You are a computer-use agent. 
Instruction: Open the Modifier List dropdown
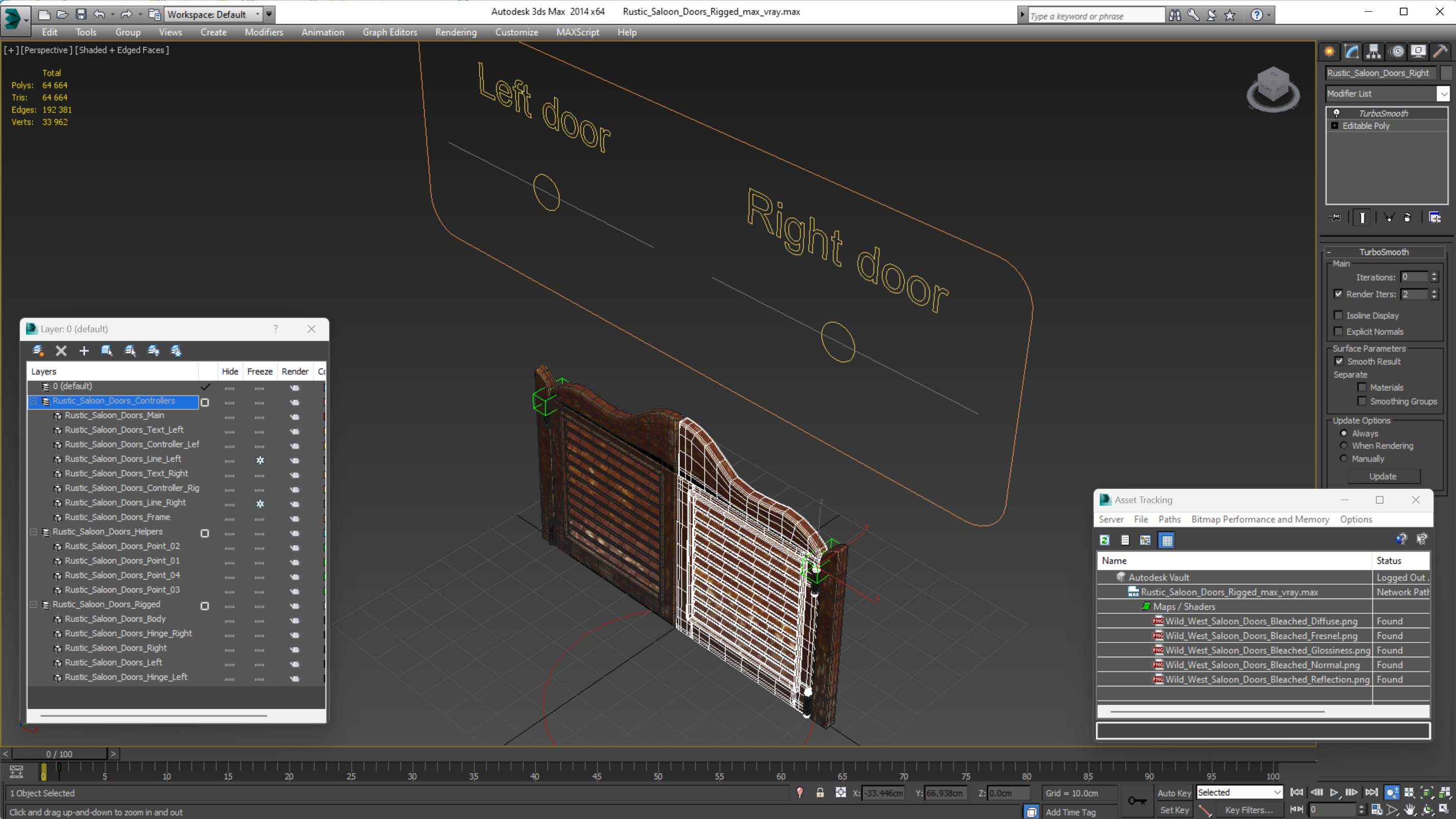pos(1444,94)
